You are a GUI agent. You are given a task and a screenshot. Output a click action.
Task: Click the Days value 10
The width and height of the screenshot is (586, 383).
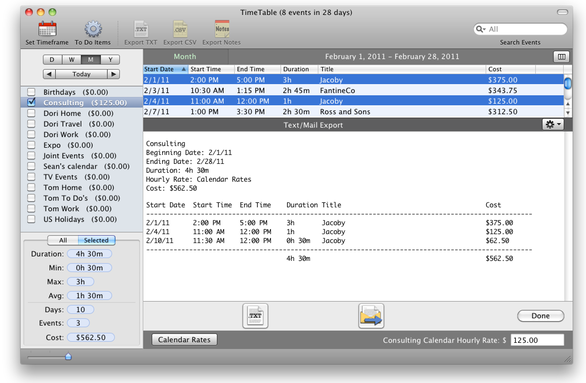pyautogui.click(x=80, y=309)
